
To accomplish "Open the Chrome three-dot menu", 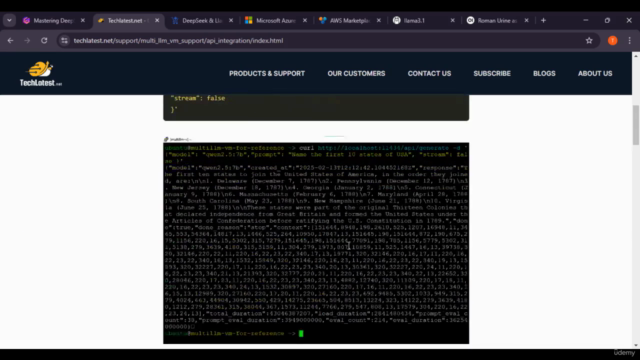I will pos(630,40).
